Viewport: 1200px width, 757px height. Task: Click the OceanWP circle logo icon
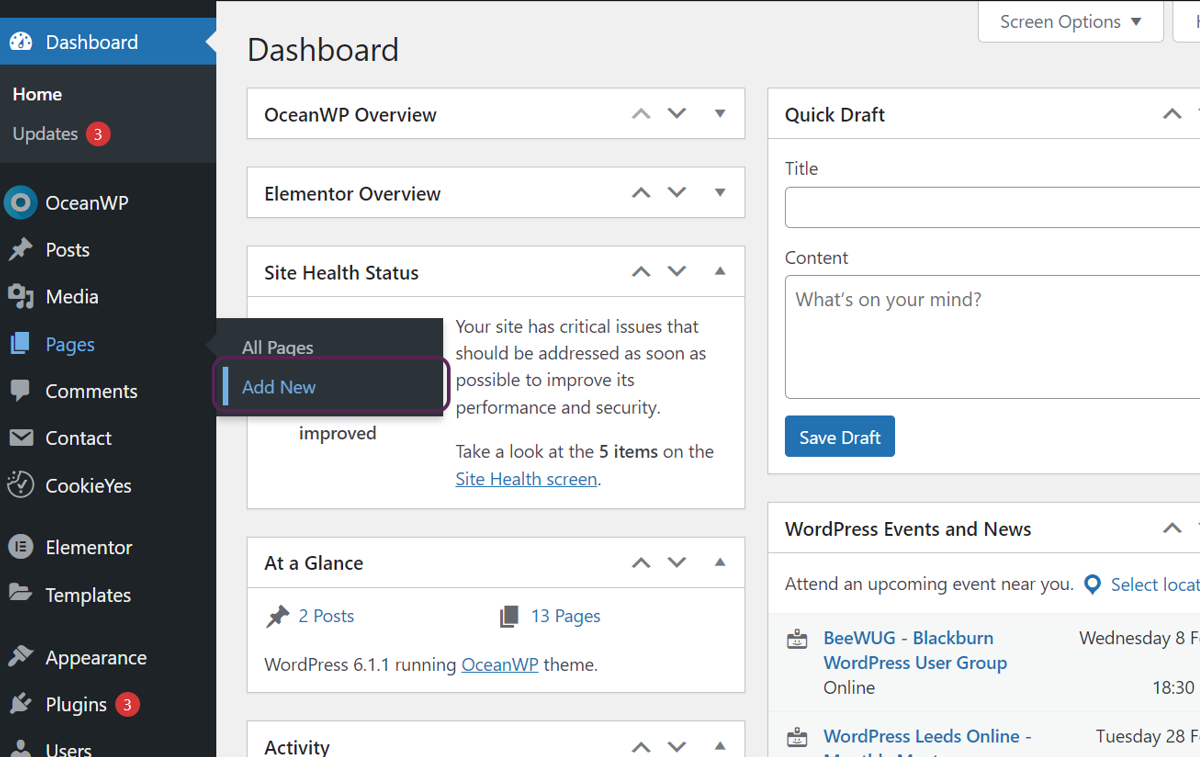21,203
